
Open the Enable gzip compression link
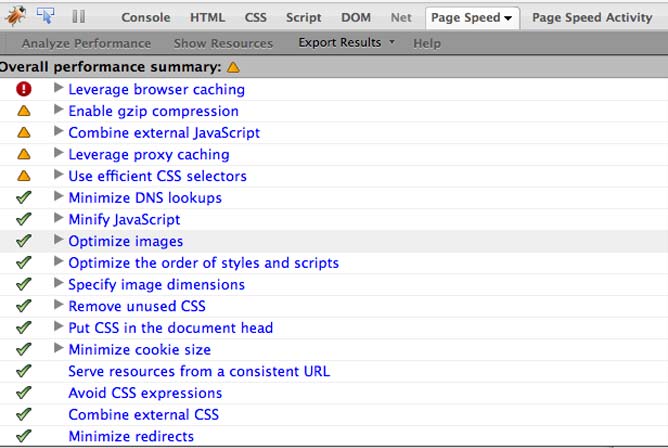point(153,111)
